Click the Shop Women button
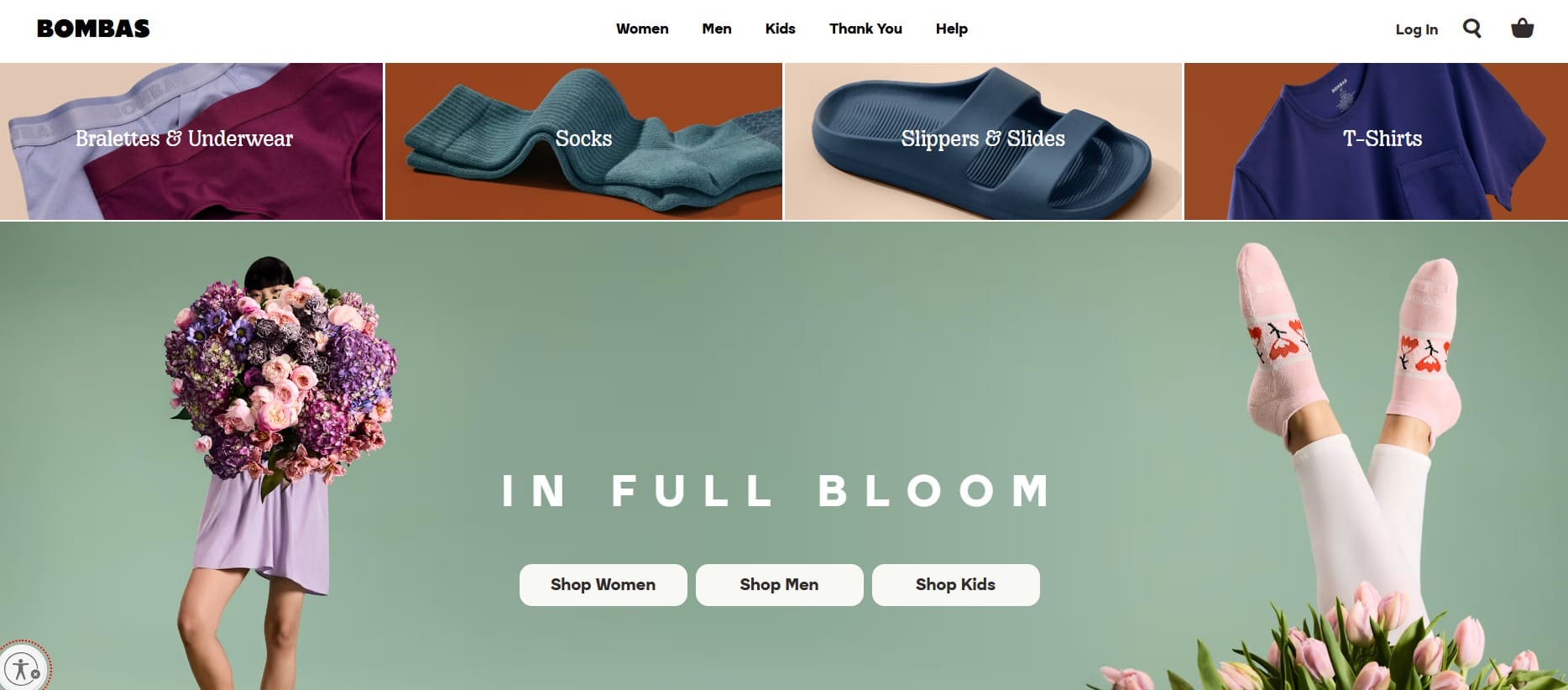The image size is (1568, 690). (603, 584)
